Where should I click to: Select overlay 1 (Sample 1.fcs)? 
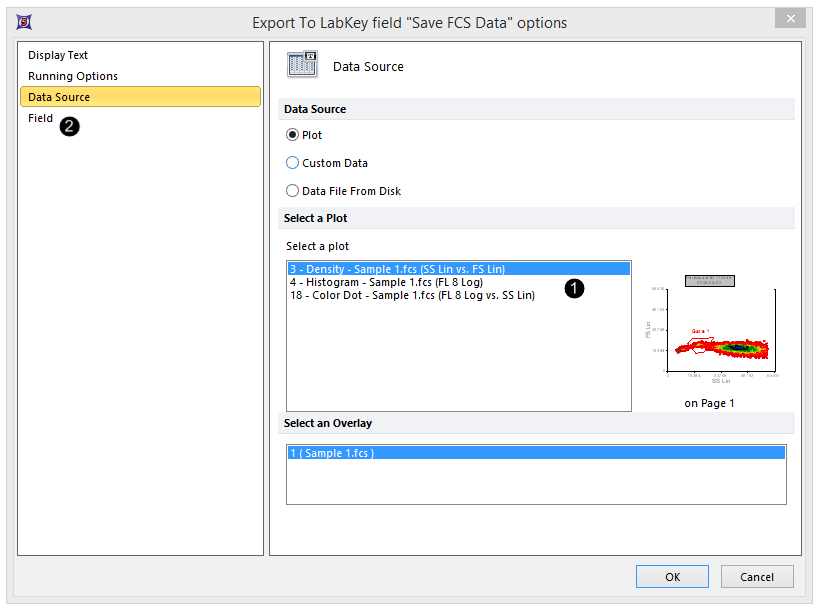(332, 453)
